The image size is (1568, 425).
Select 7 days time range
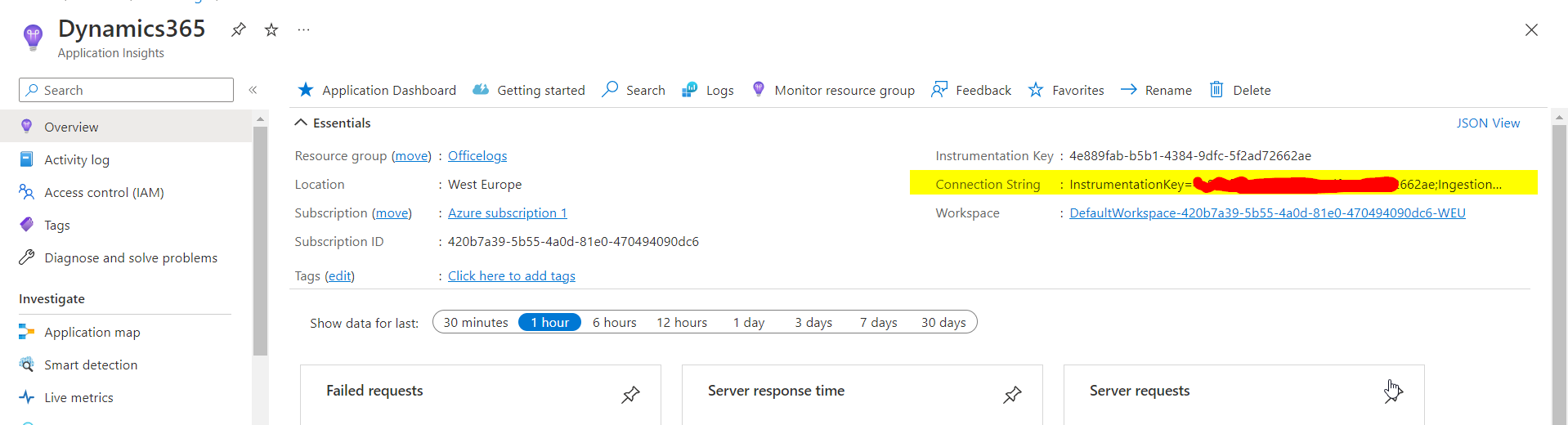click(878, 322)
